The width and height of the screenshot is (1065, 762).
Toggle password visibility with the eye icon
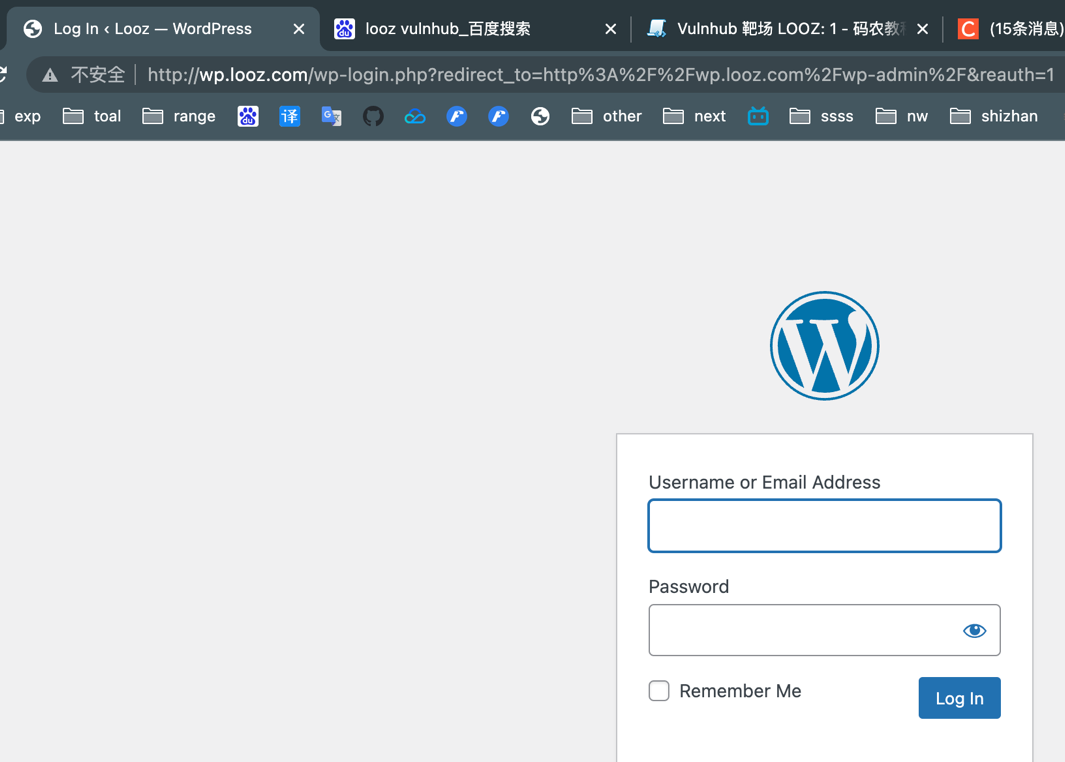975,630
